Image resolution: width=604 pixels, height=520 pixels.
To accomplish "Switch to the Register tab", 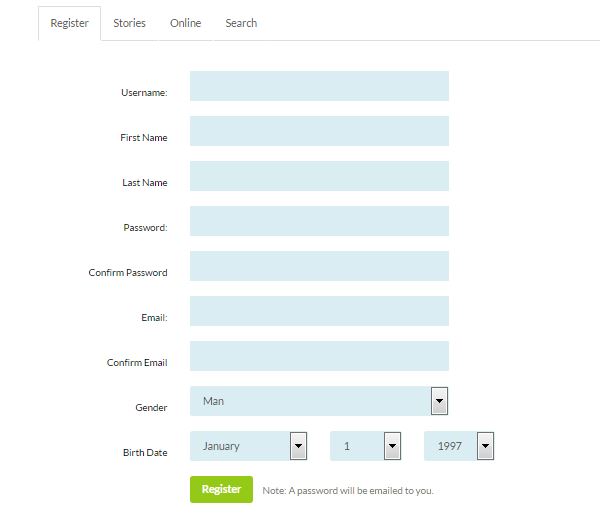I will [69, 23].
